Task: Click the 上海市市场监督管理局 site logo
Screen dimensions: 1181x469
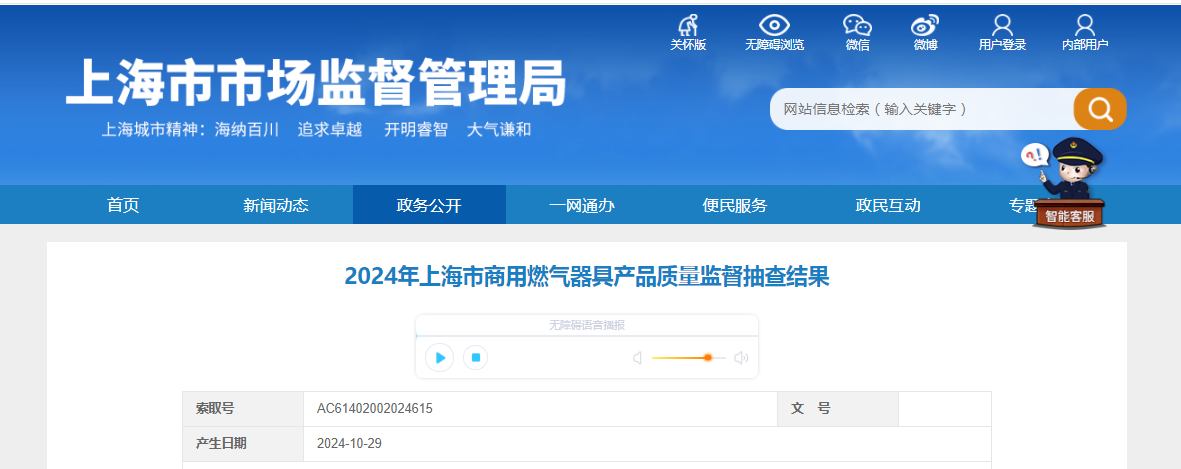Action: pyautogui.click(x=316, y=83)
